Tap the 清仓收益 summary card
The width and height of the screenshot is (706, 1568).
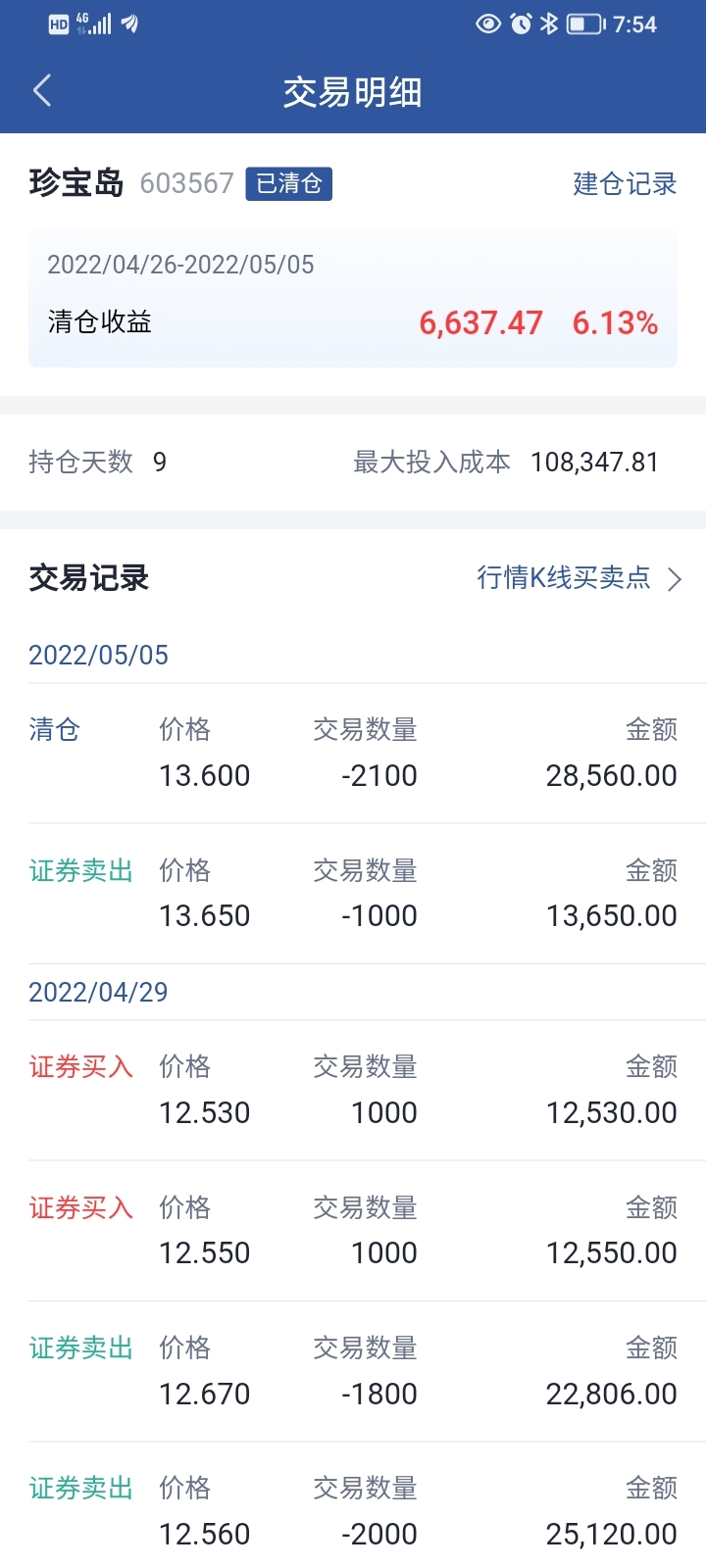[x=353, y=299]
